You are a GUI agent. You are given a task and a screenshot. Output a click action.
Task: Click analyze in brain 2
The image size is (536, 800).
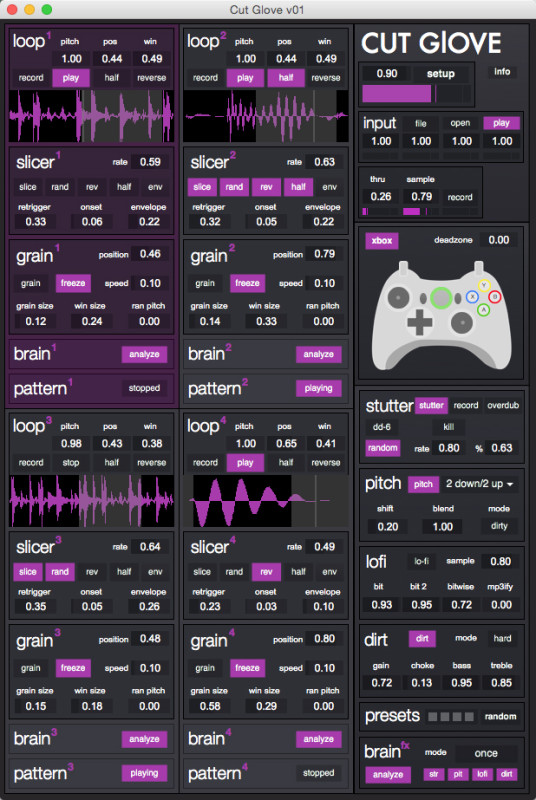pyautogui.click(x=319, y=354)
